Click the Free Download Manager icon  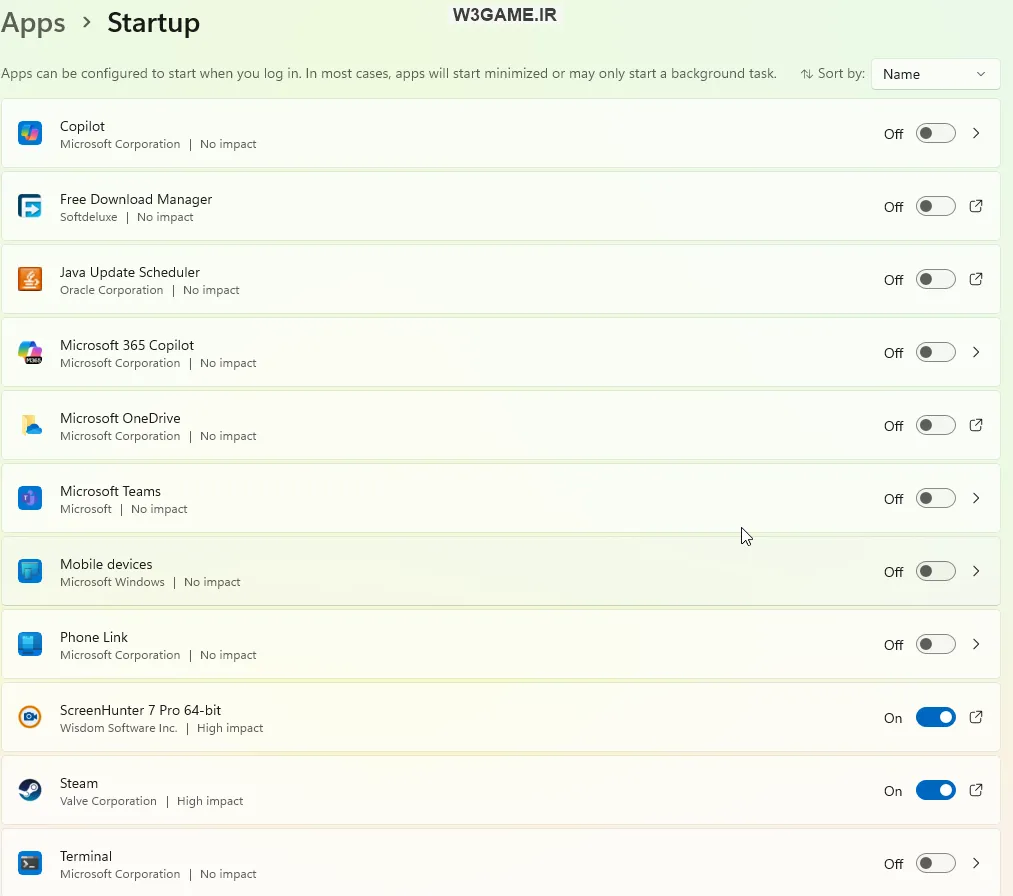pyautogui.click(x=30, y=206)
